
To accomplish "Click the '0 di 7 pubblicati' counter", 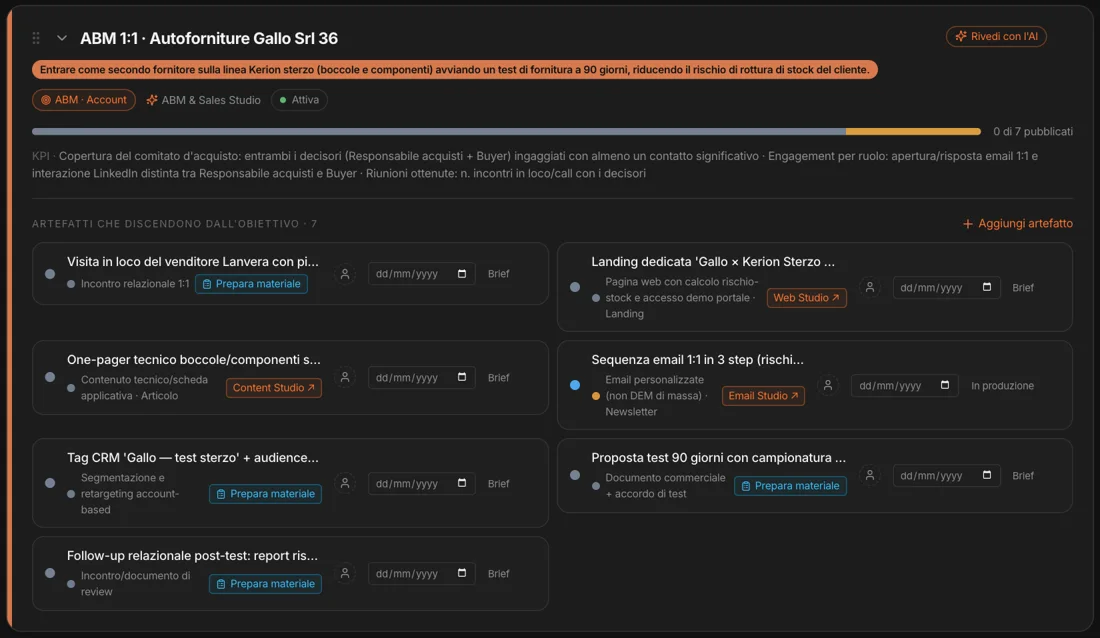I will (1033, 131).
